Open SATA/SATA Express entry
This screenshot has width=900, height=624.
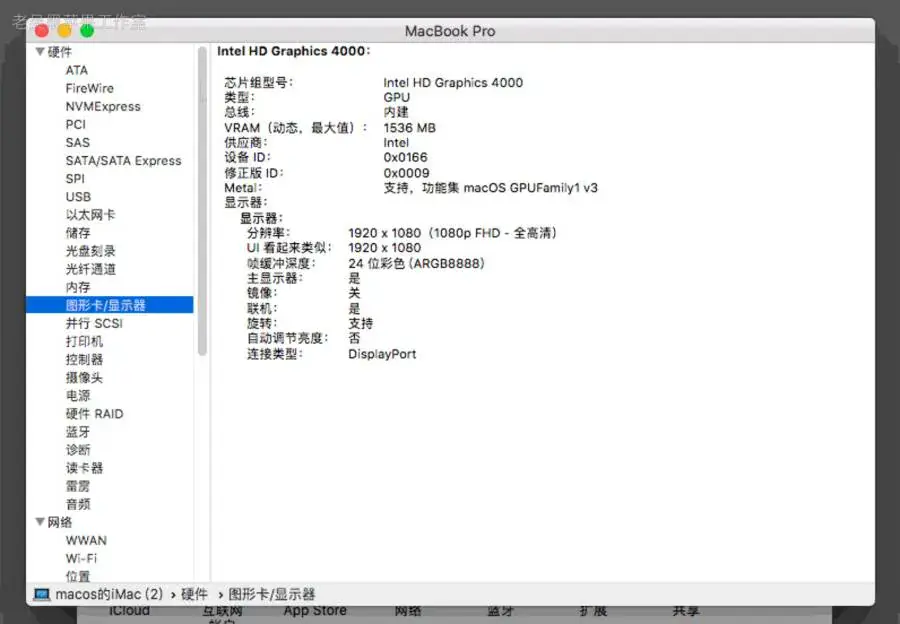pos(123,161)
